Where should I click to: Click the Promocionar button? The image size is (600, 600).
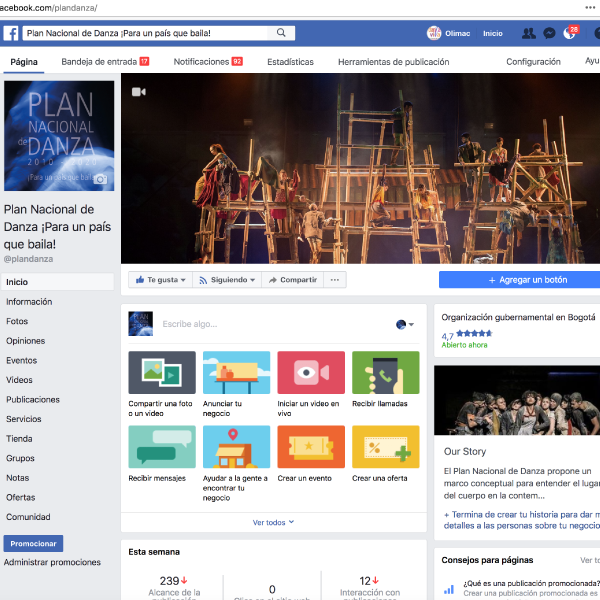(x=33, y=543)
